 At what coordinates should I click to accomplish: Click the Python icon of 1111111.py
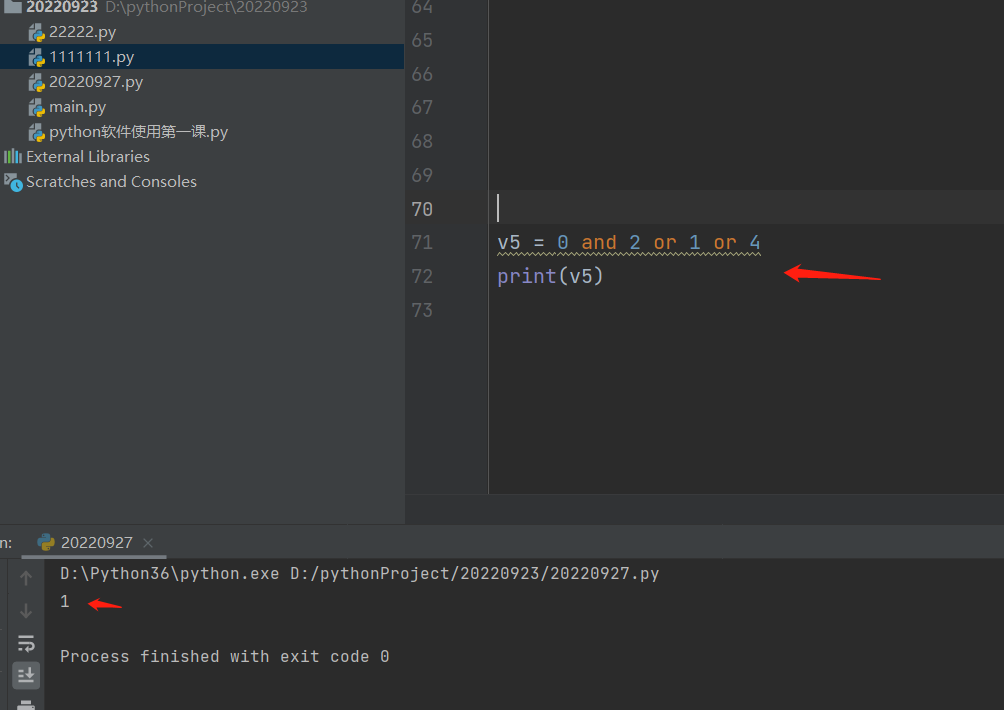(36, 58)
